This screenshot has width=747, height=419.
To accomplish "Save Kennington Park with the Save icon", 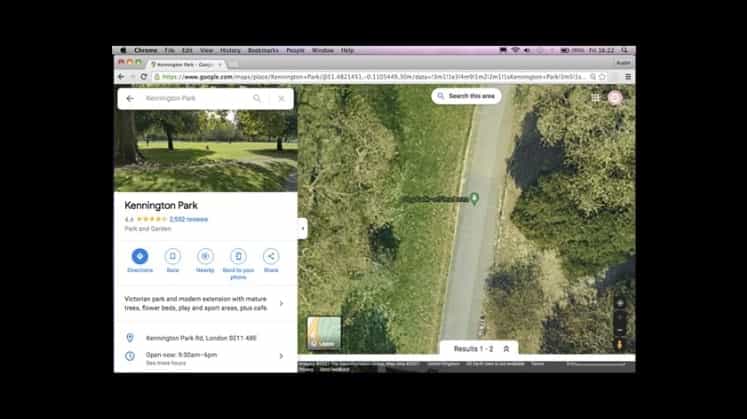I will pos(172,256).
